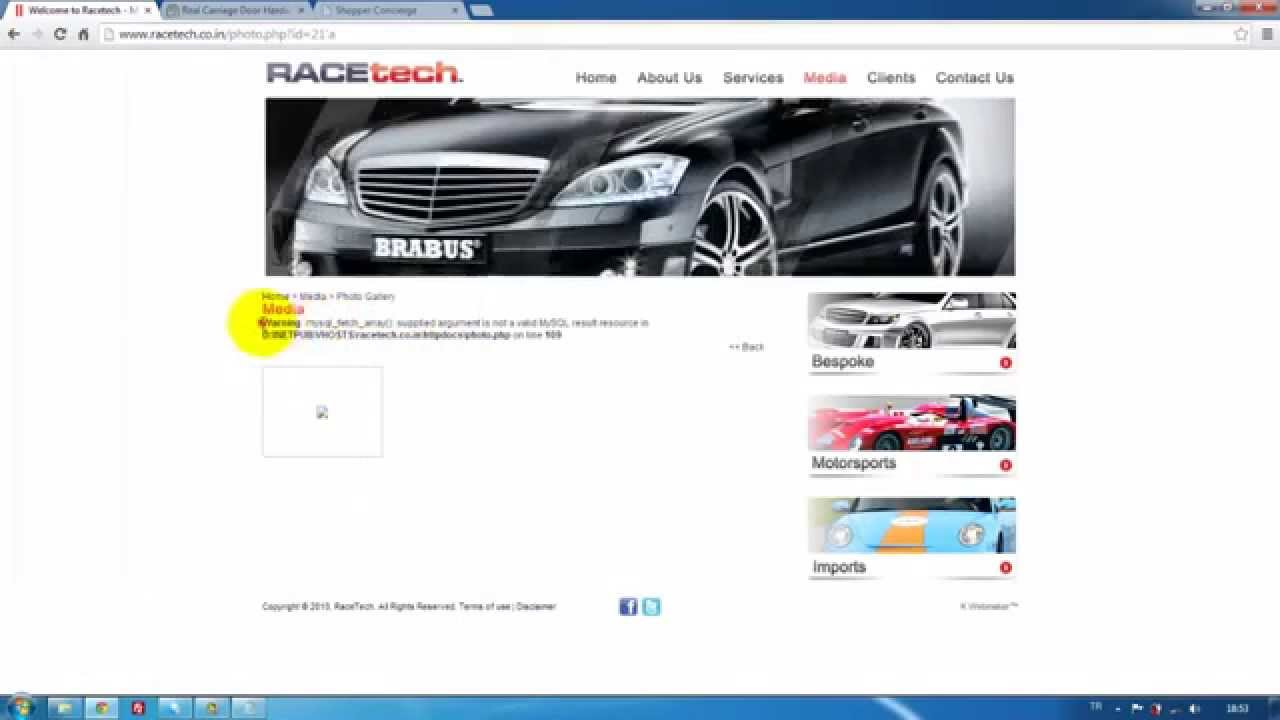This screenshot has height=720, width=1280.
Task: Open the Services menu item
Action: 753,77
